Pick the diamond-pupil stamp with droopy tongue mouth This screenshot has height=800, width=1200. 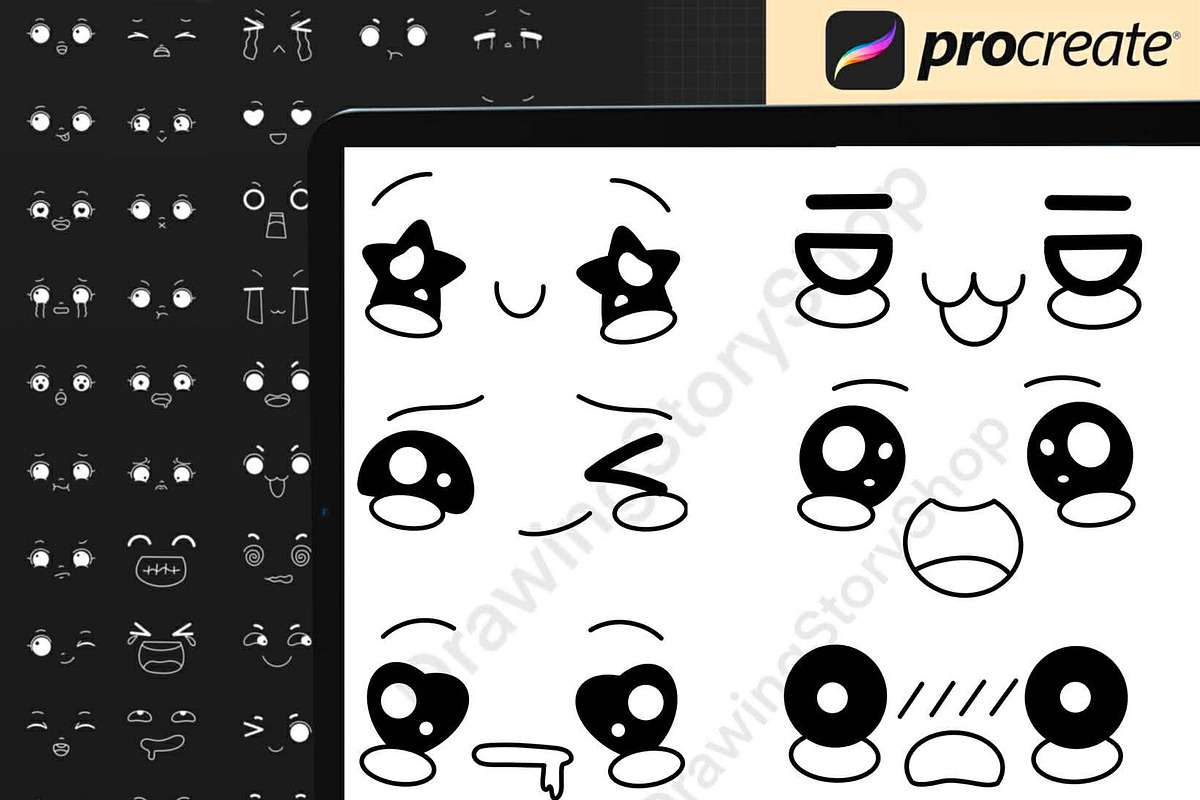click(x=160, y=385)
